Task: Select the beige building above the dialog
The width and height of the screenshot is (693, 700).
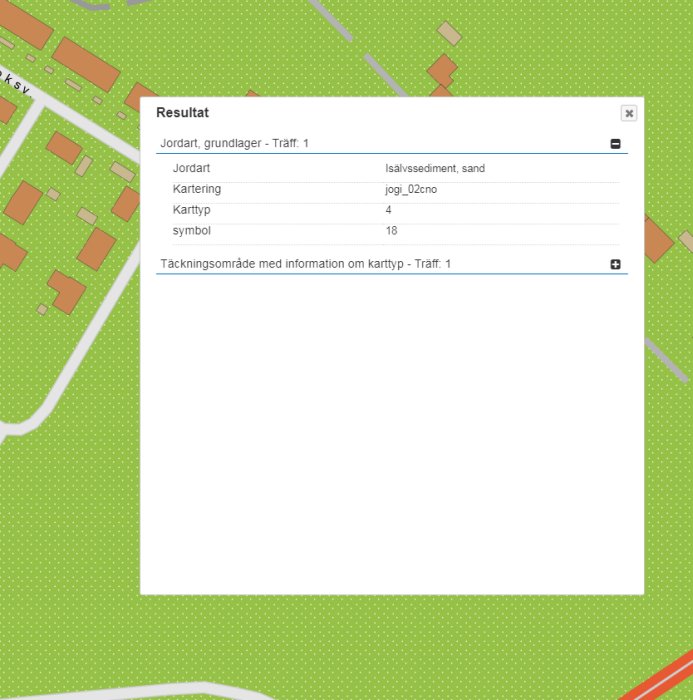Action: 449,33
